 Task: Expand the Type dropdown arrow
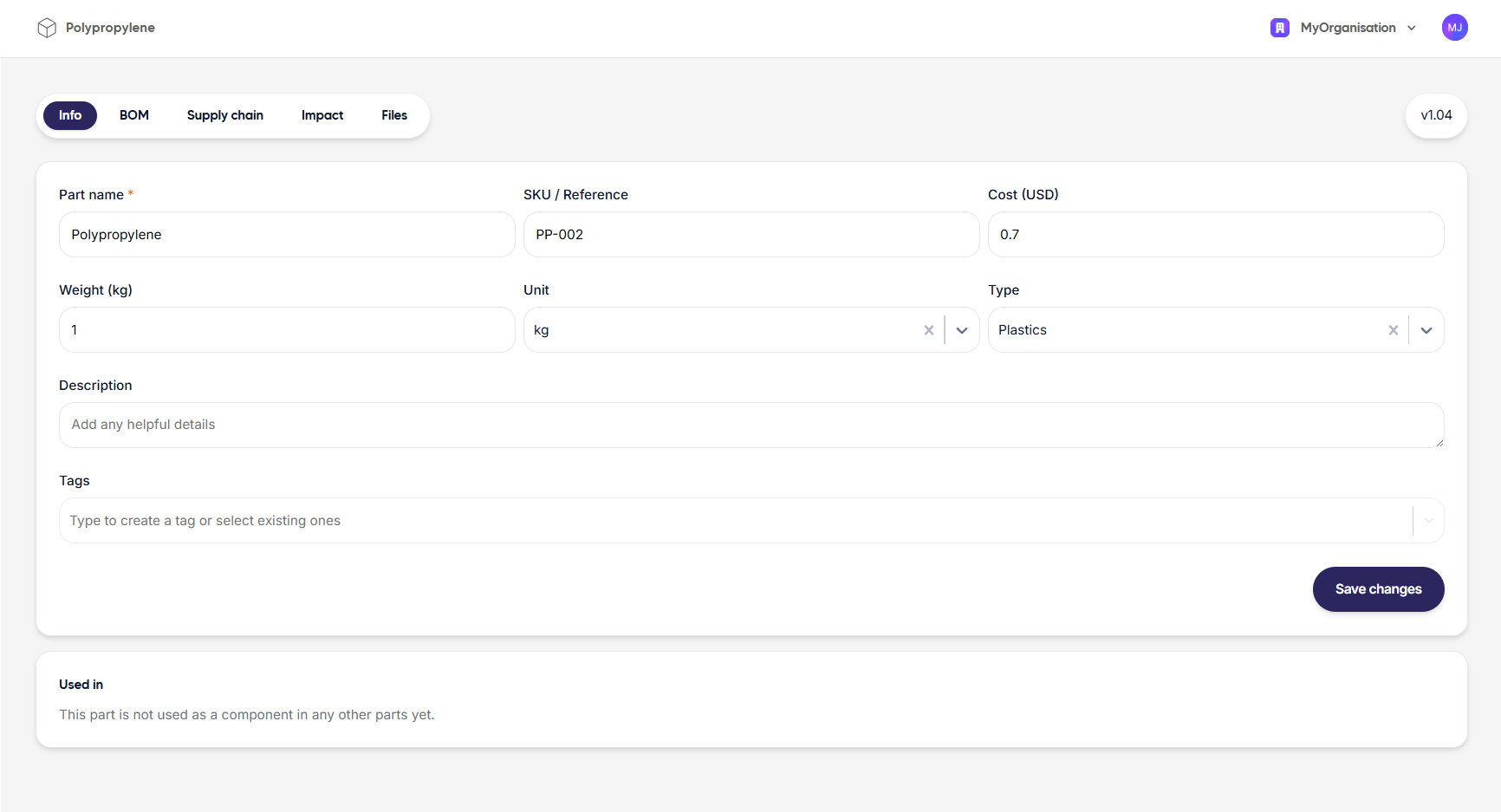tap(1426, 330)
